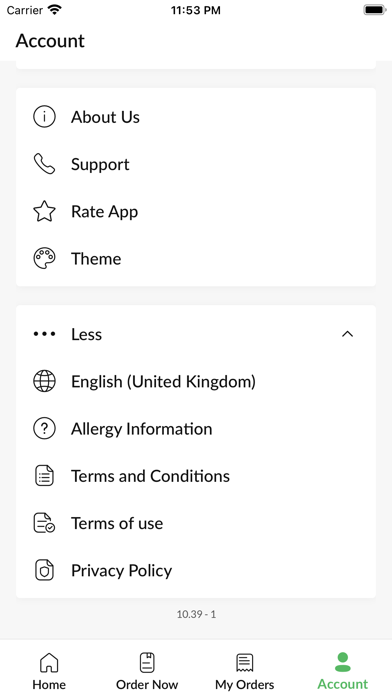Screen dimensions: 392x696
Task: Tap the Allergy Information question mark icon
Action: 44,429
